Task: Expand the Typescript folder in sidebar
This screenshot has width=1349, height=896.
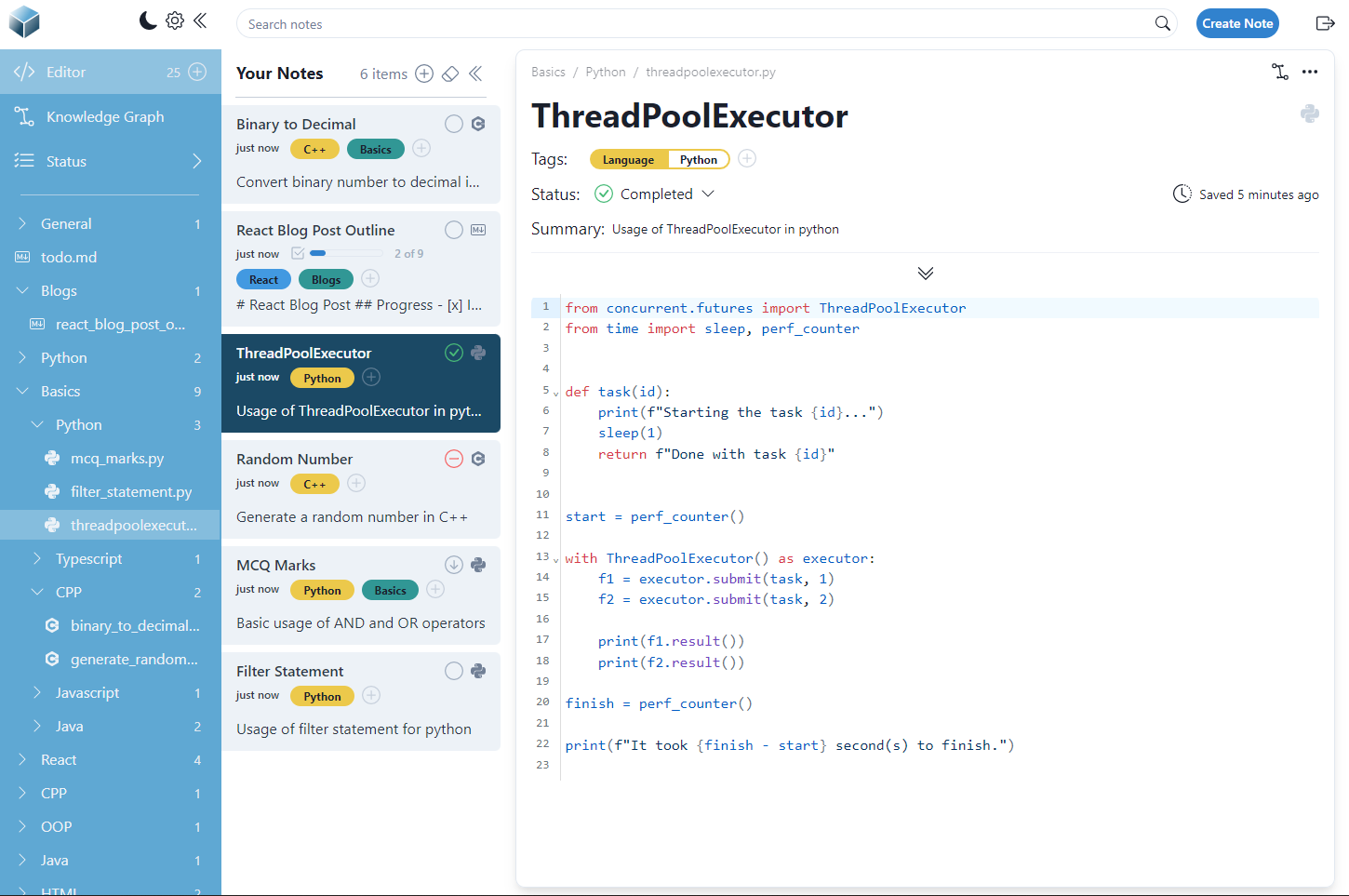Action: point(37,558)
